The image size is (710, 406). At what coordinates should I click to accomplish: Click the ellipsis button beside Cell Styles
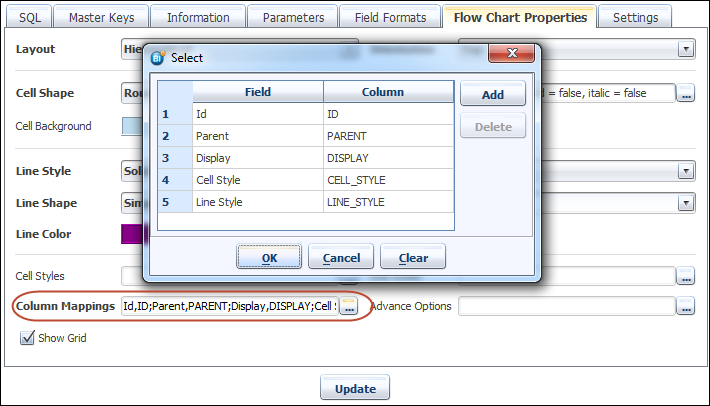tap(685, 276)
